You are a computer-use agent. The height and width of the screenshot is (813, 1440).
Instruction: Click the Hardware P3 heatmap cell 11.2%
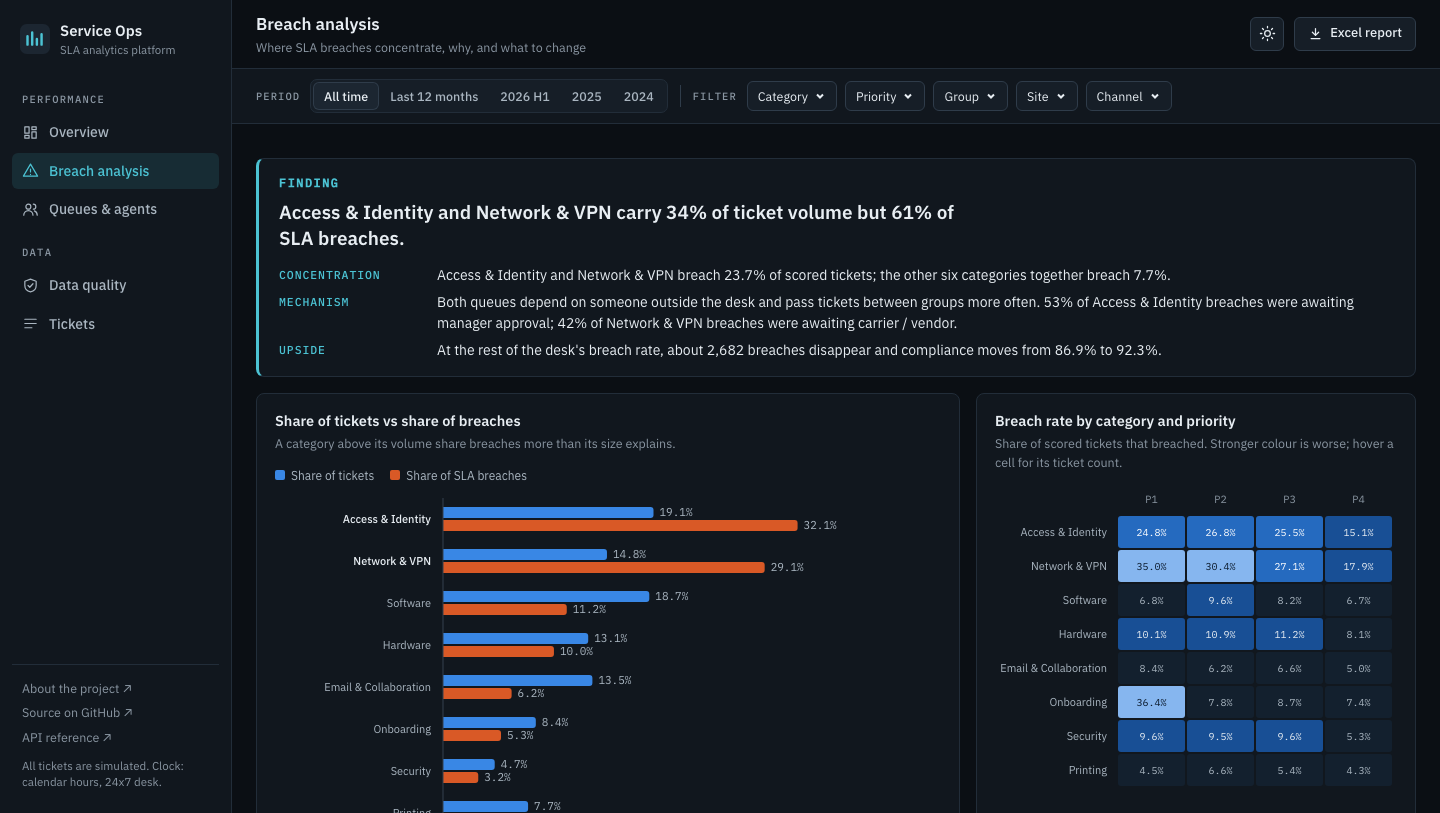coord(1289,634)
